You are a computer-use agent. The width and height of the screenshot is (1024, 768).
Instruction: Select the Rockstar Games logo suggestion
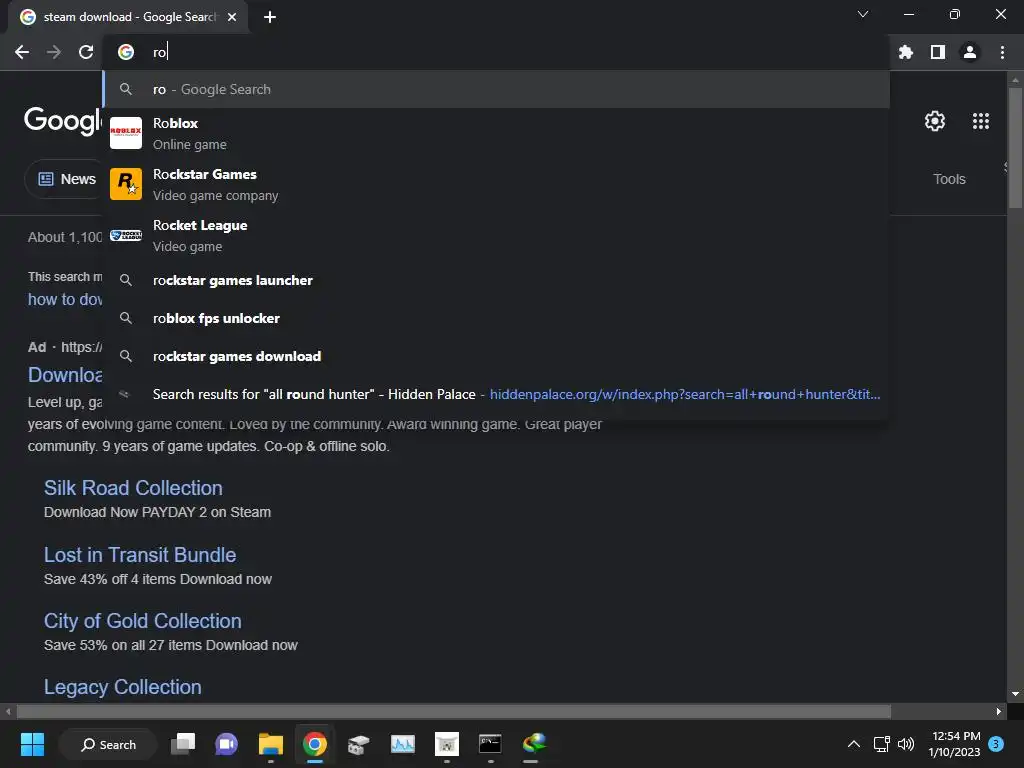pos(125,184)
